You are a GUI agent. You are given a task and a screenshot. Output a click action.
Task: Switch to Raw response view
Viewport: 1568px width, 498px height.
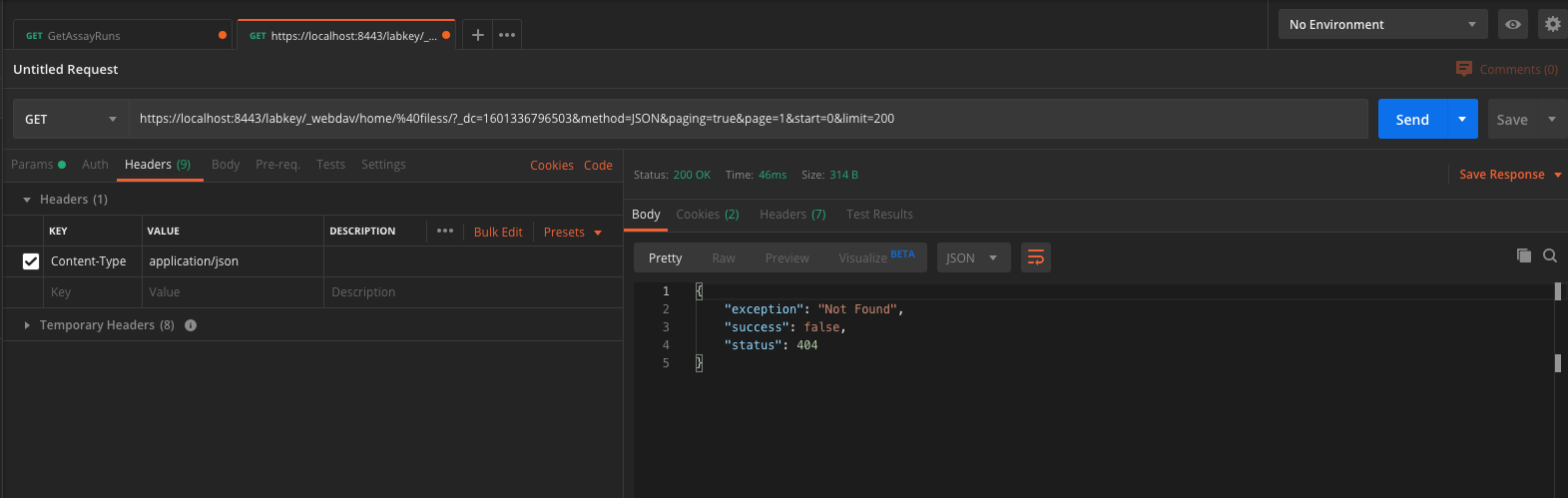point(724,257)
